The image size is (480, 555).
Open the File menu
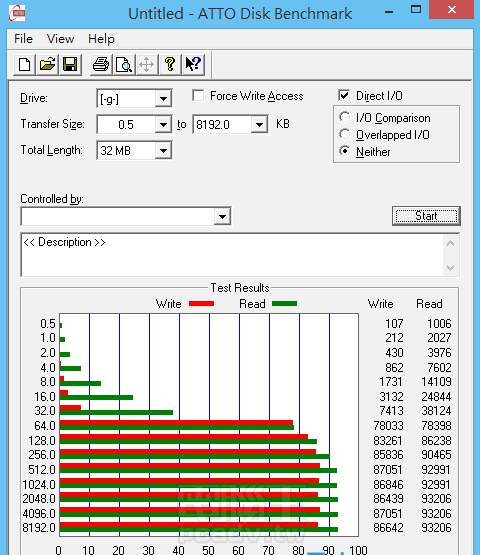[x=23, y=39]
